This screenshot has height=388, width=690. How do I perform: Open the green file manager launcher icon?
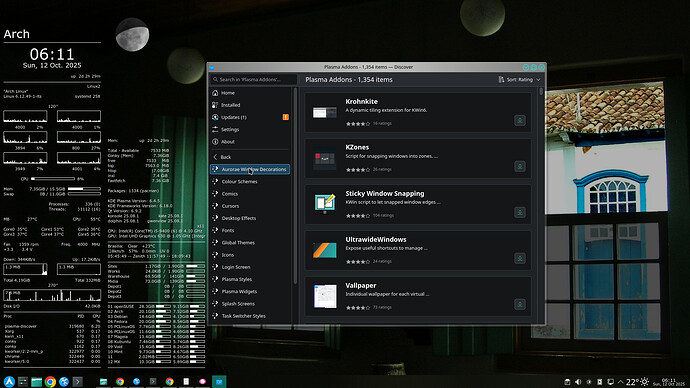coord(37,382)
